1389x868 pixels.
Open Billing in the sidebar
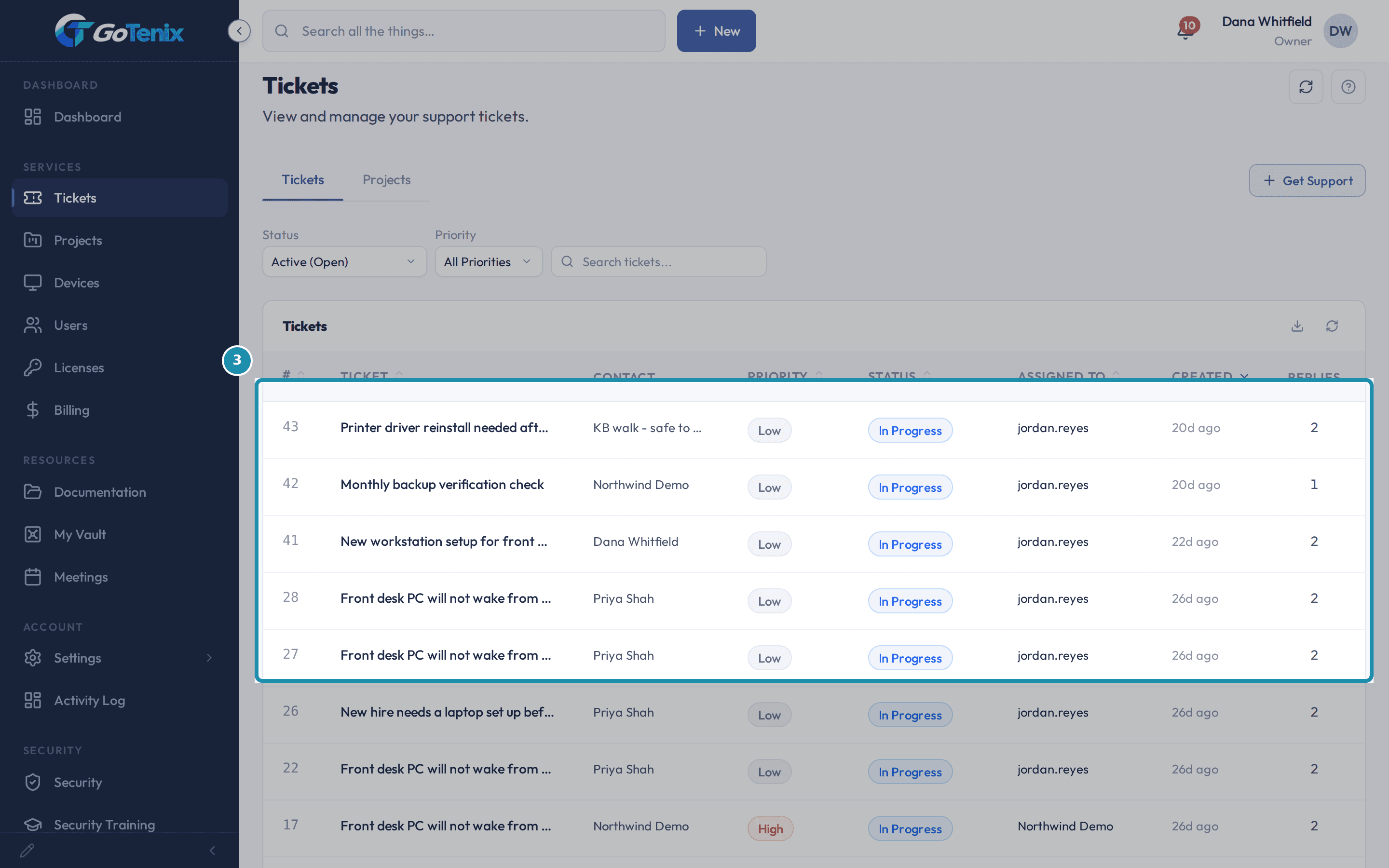120,410
